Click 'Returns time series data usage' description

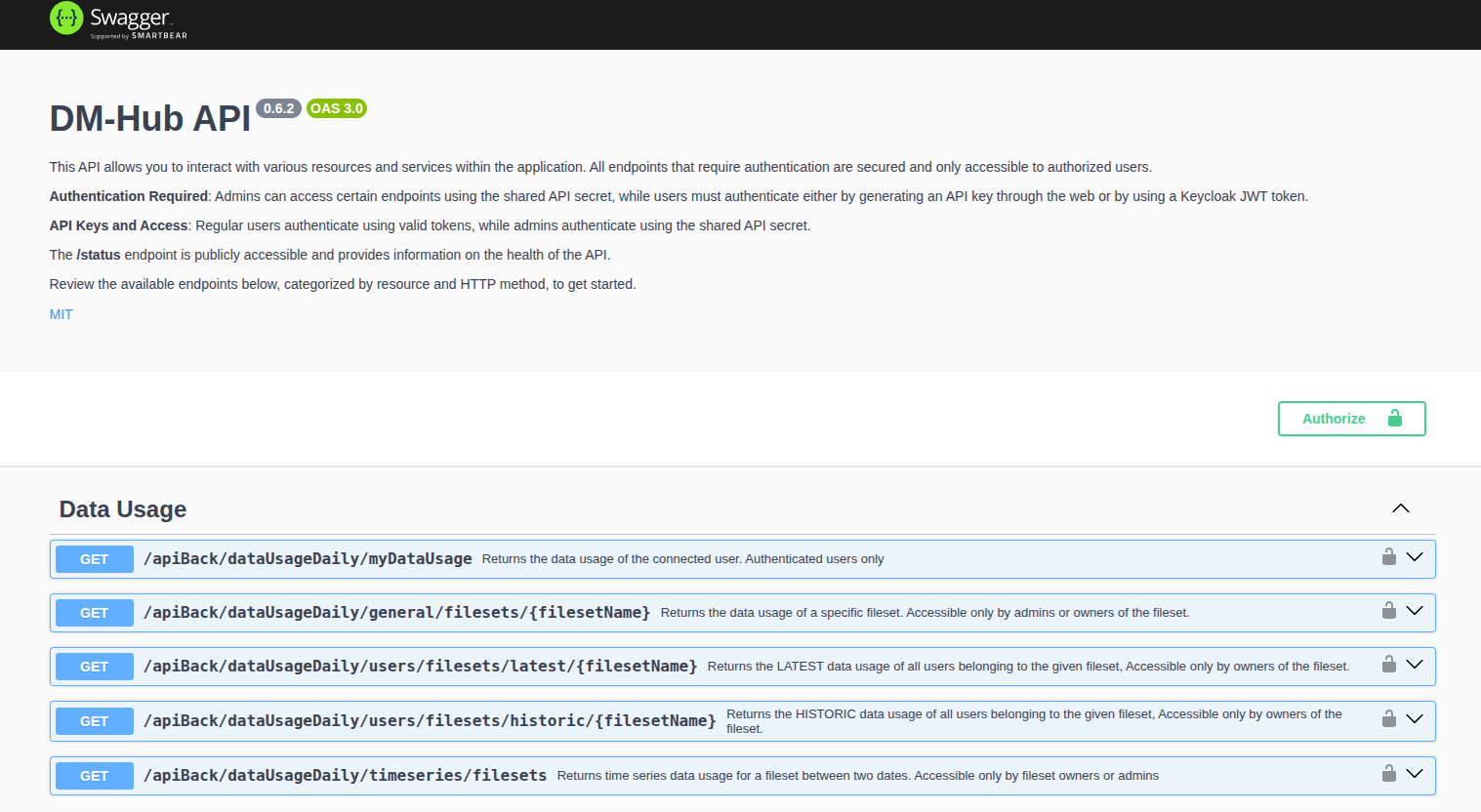(858, 776)
